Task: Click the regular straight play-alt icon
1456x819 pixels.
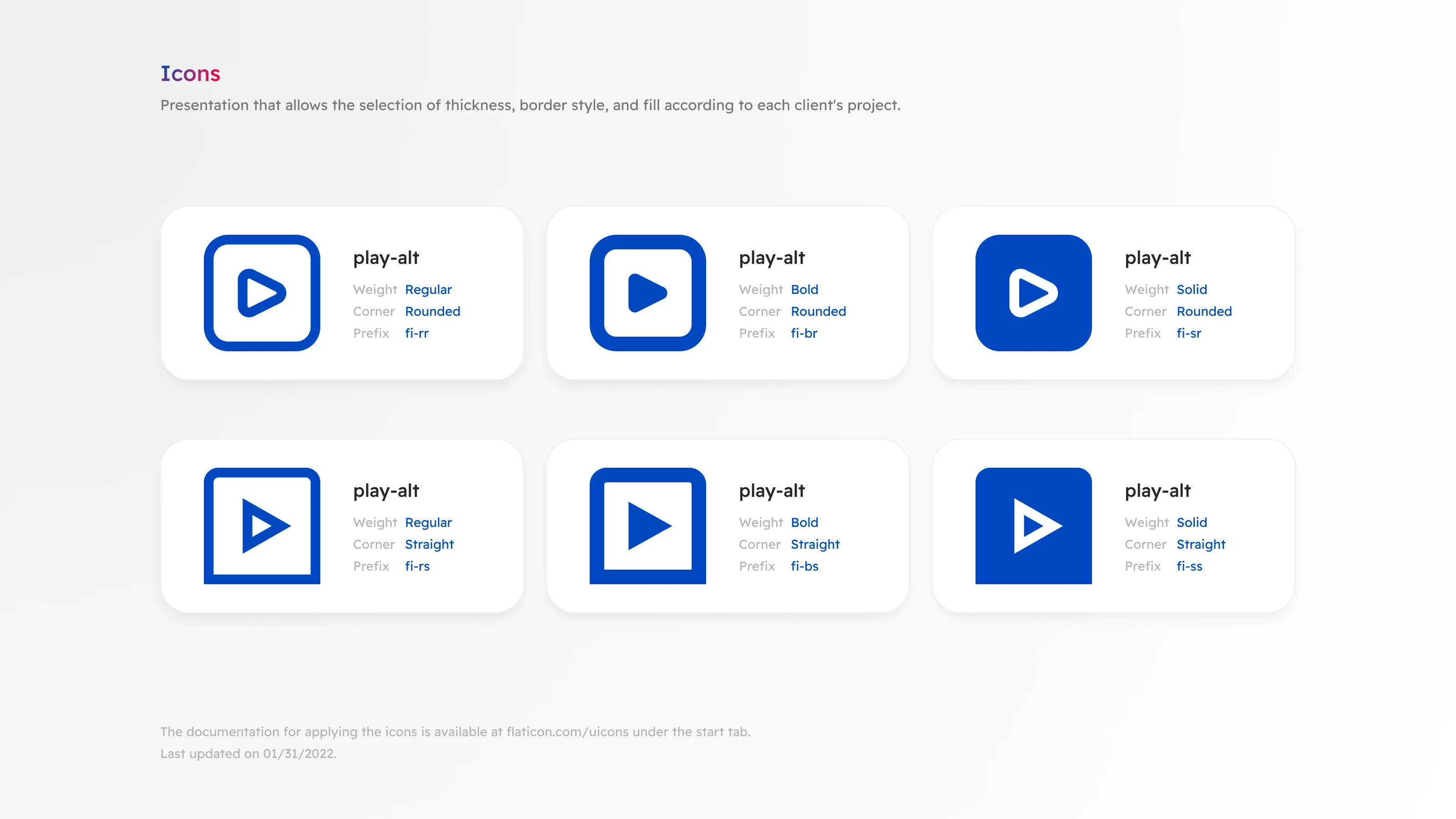Action: coord(262,526)
